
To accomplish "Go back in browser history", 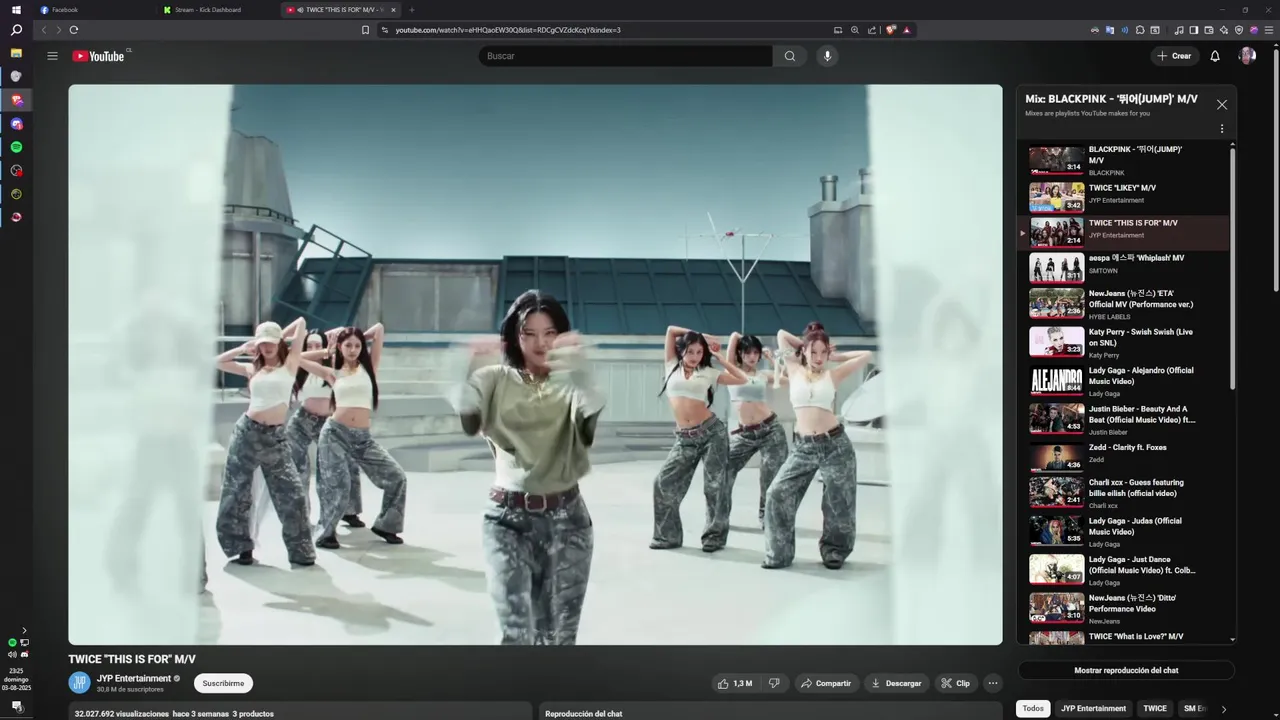I will click(x=43, y=30).
